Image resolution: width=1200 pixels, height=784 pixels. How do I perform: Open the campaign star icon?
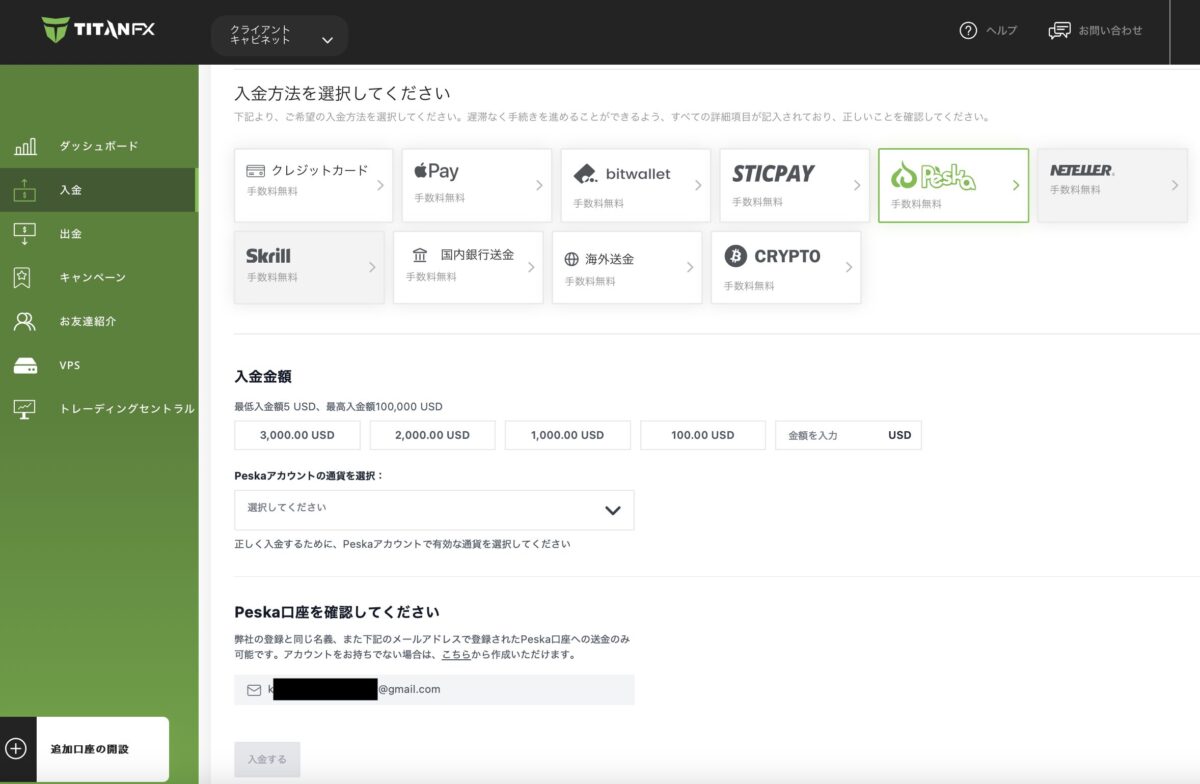click(x=24, y=277)
